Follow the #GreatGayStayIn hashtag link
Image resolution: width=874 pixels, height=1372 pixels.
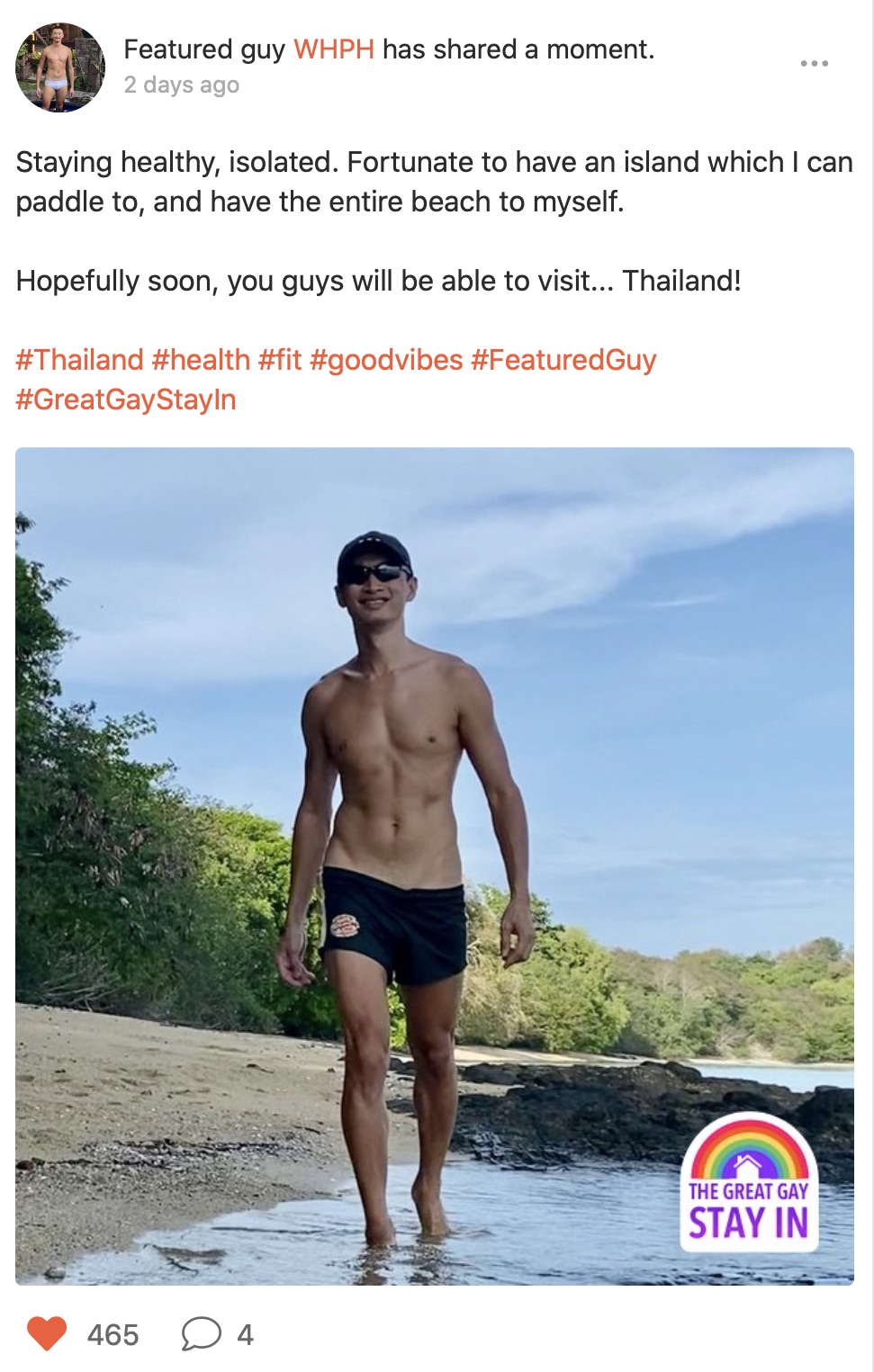pos(126,399)
